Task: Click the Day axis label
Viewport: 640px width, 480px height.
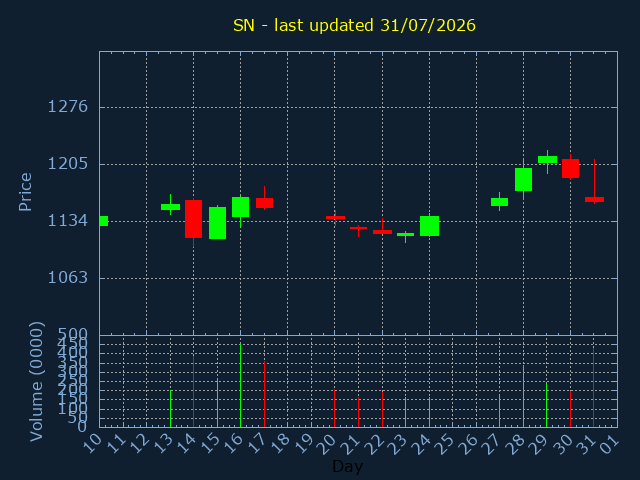Action: (347, 466)
